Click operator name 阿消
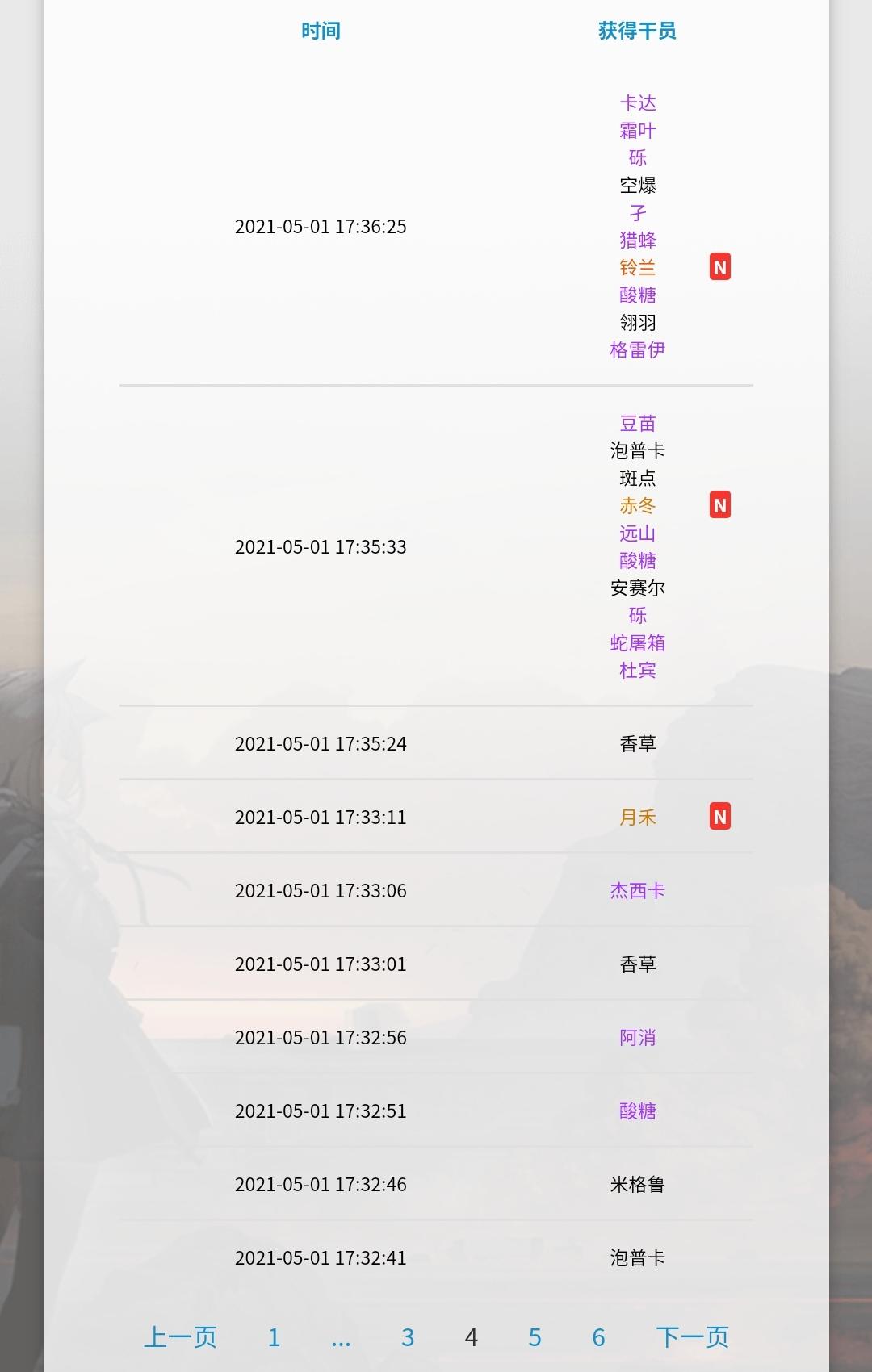 click(x=637, y=1038)
